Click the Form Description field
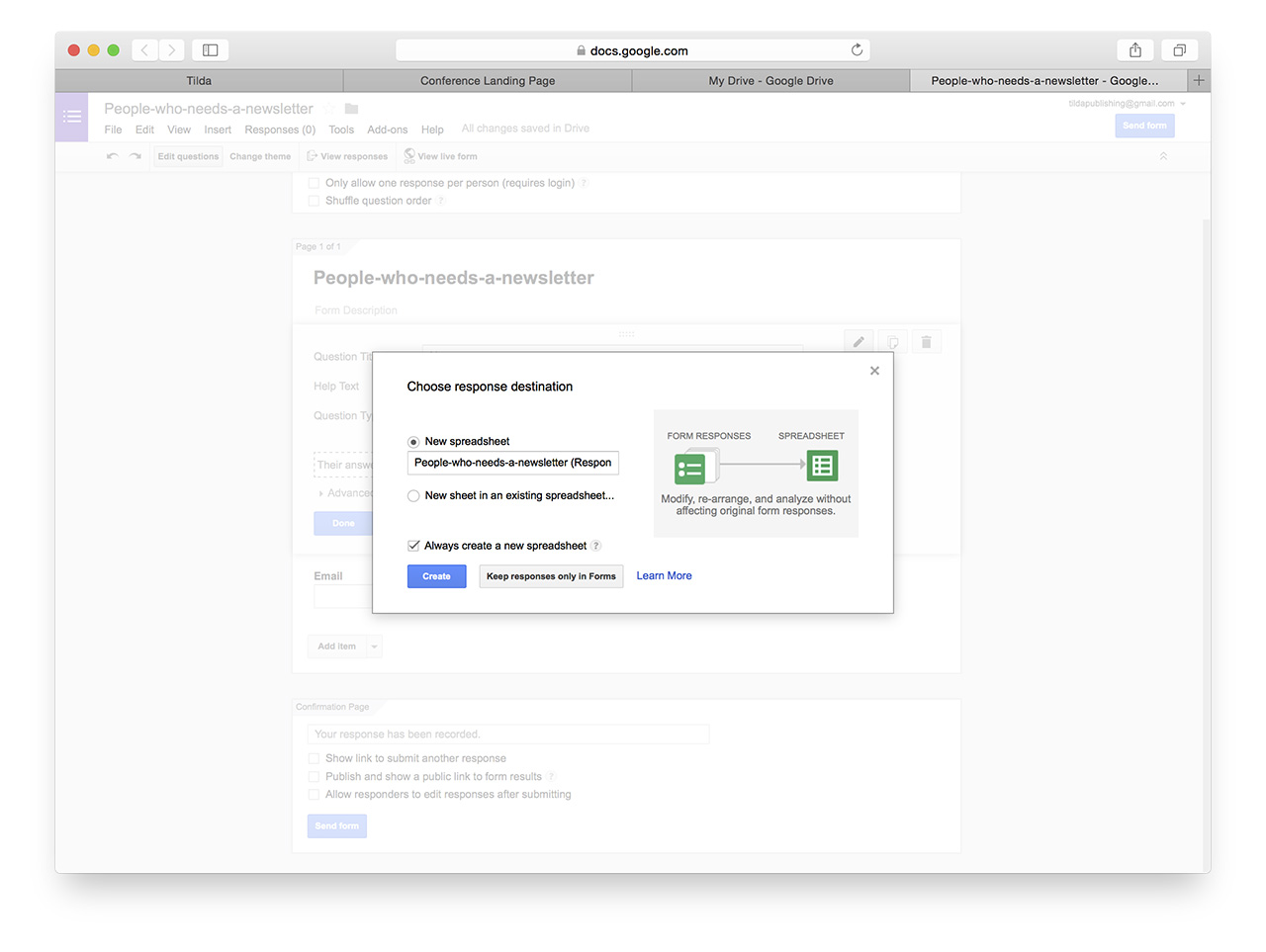Viewport: 1266px width, 952px height. (356, 310)
